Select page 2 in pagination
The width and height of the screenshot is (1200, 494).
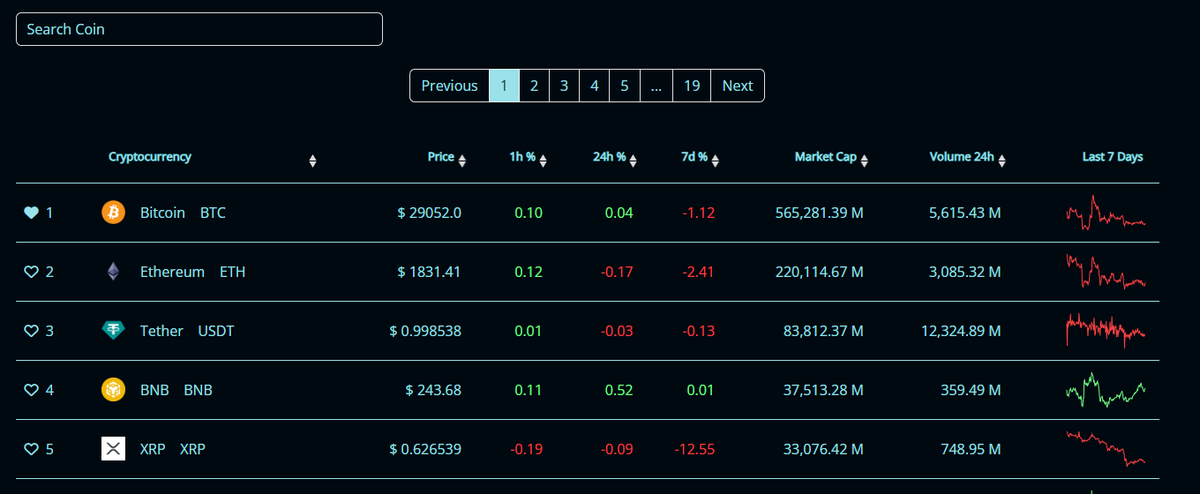coord(534,86)
